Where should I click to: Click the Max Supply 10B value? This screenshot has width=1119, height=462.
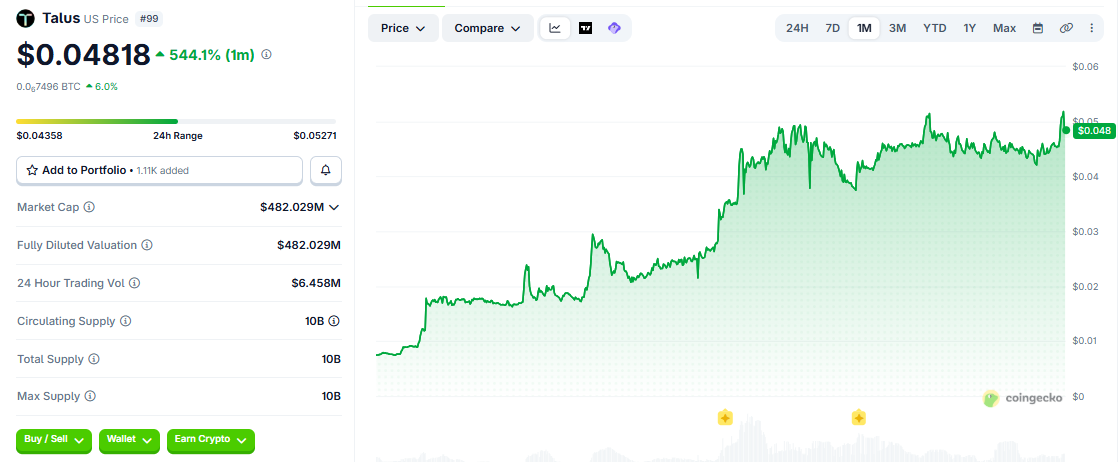click(331, 396)
